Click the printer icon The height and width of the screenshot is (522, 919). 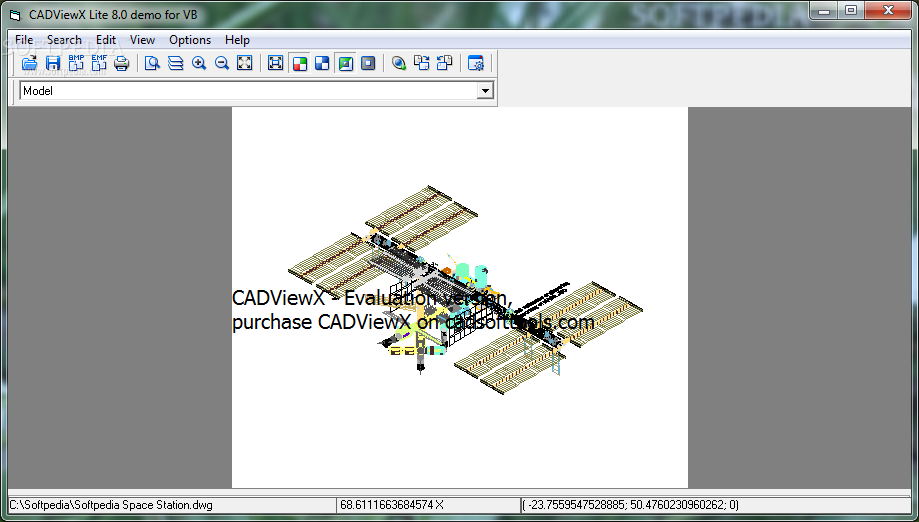121,63
